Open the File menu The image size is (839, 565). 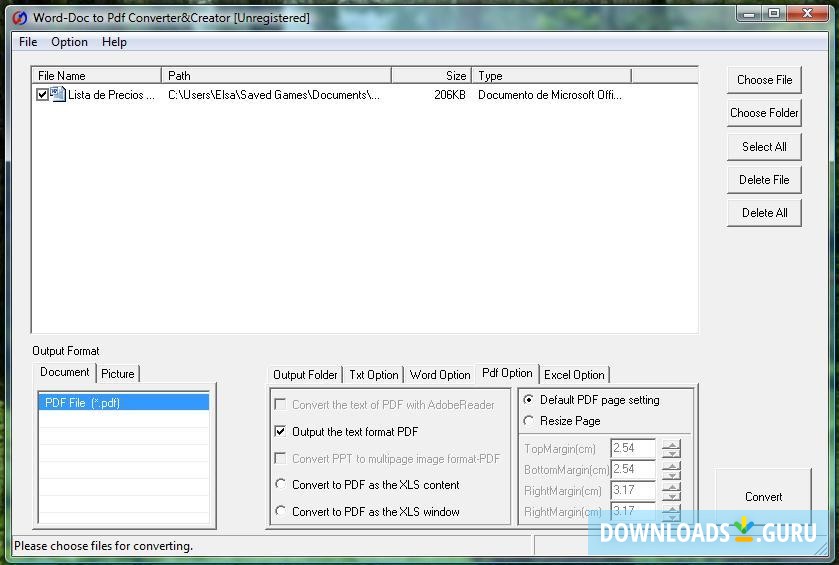28,42
